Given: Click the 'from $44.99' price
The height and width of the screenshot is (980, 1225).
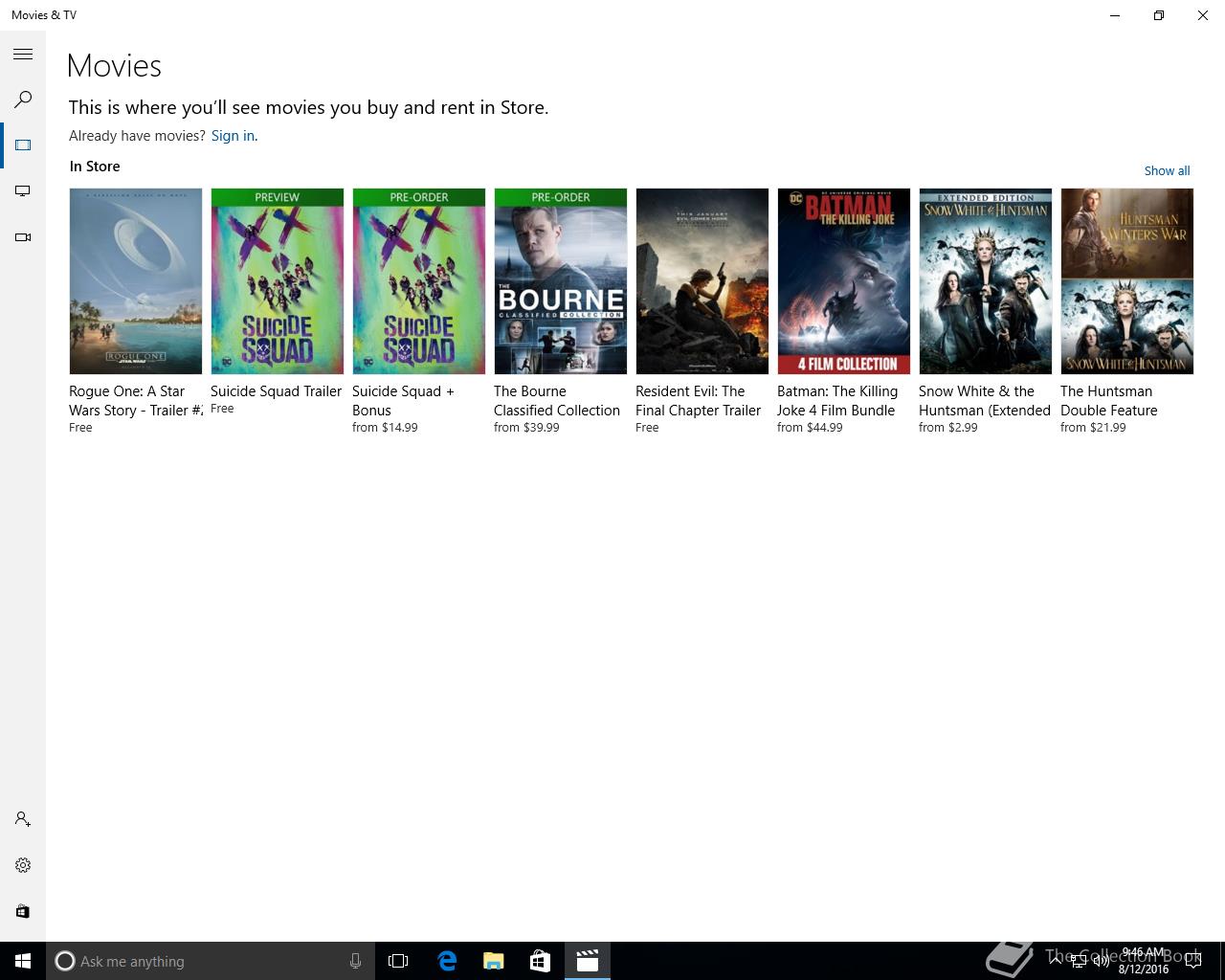Looking at the screenshot, I should click(x=810, y=428).
